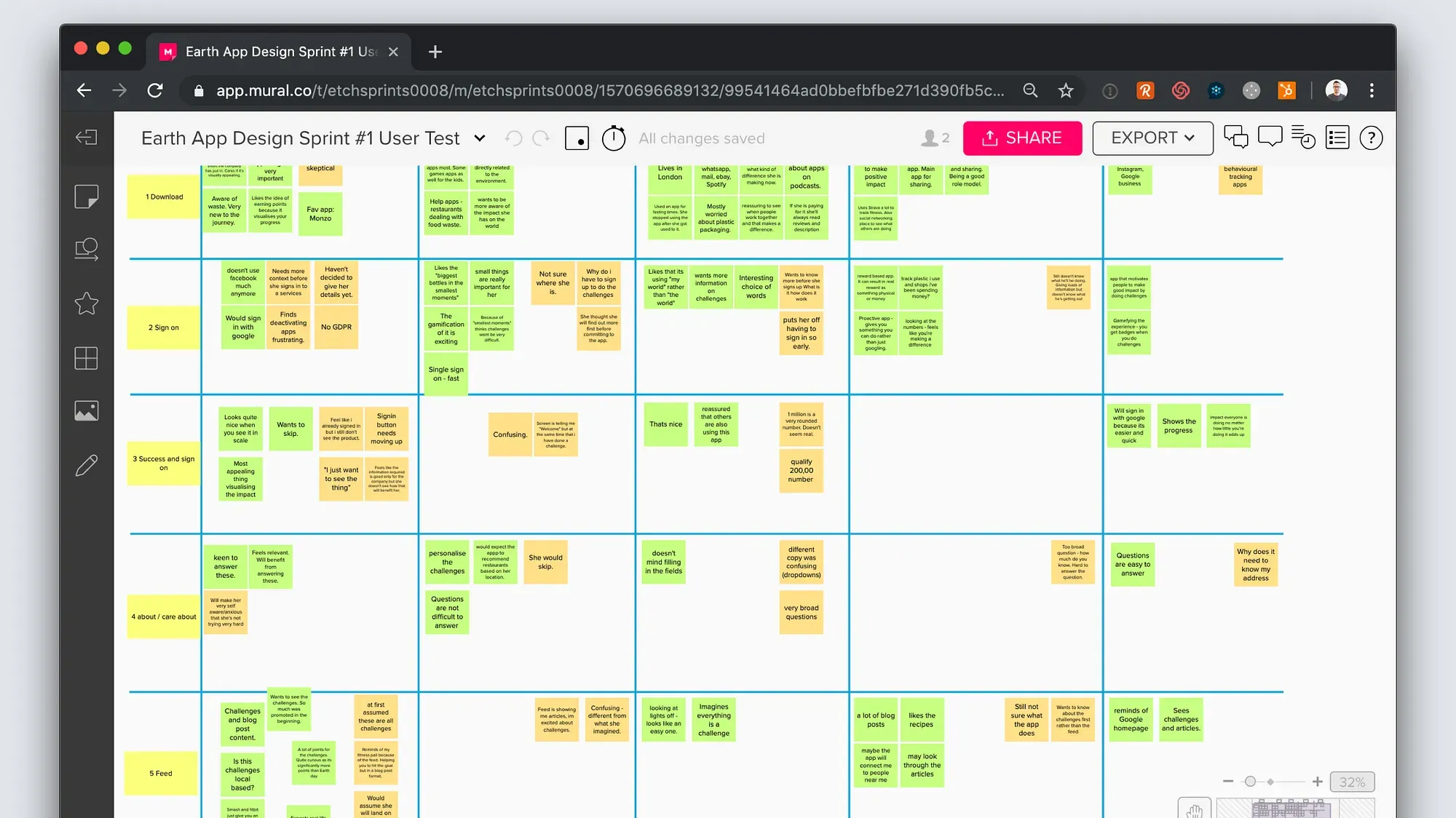Open a new browser tab
Screen dimensions: 1456x818
[435, 52]
